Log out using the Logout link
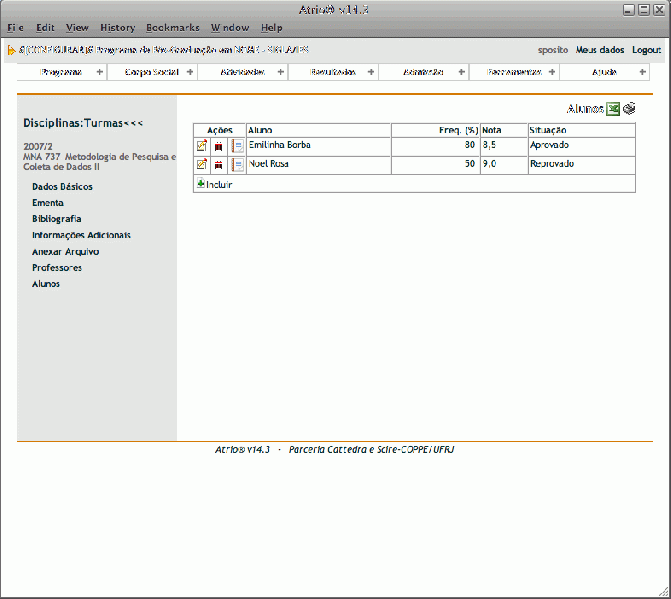 tap(646, 49)
